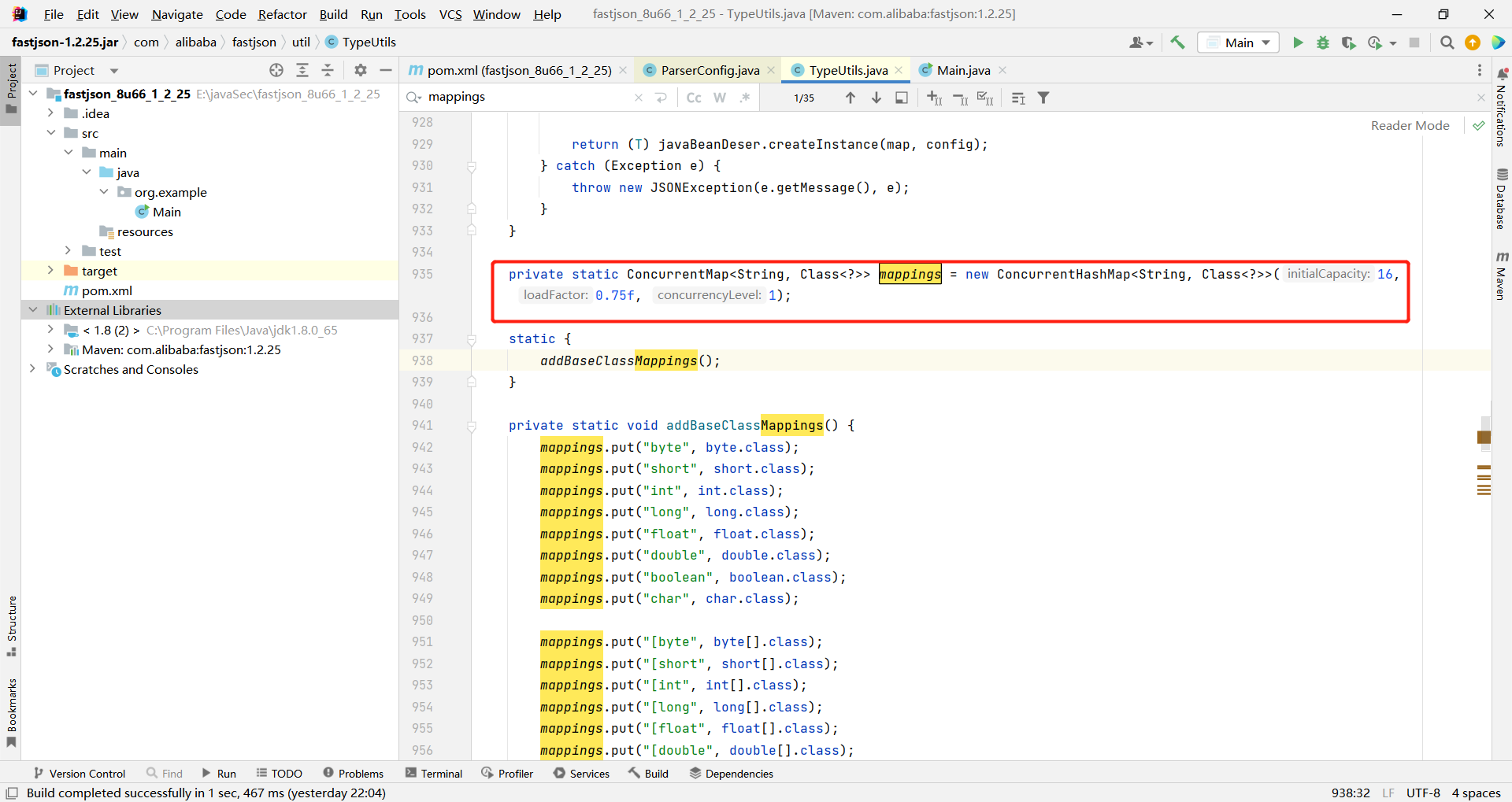The width and height of the screenshot is (1512, 802).
Task: Close the TypeUtils.java tab
Action: 899,70
